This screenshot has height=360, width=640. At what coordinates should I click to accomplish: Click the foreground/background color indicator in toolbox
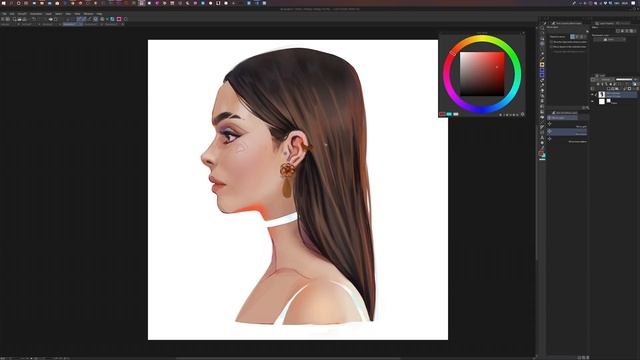542,155
